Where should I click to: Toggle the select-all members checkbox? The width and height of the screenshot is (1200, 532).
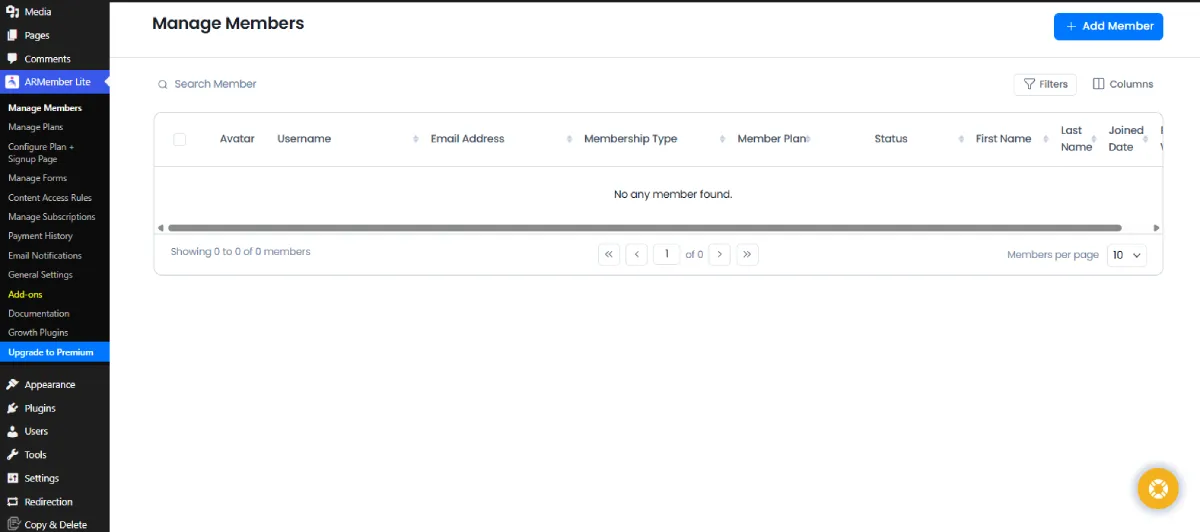[180, 139]
